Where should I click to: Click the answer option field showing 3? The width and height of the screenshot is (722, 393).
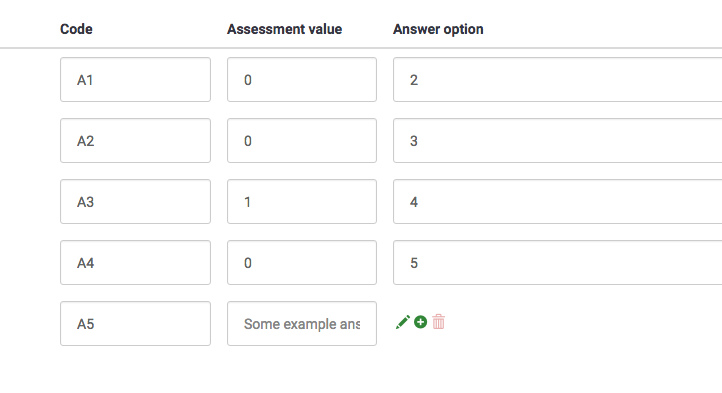click(x=558, y=141)
